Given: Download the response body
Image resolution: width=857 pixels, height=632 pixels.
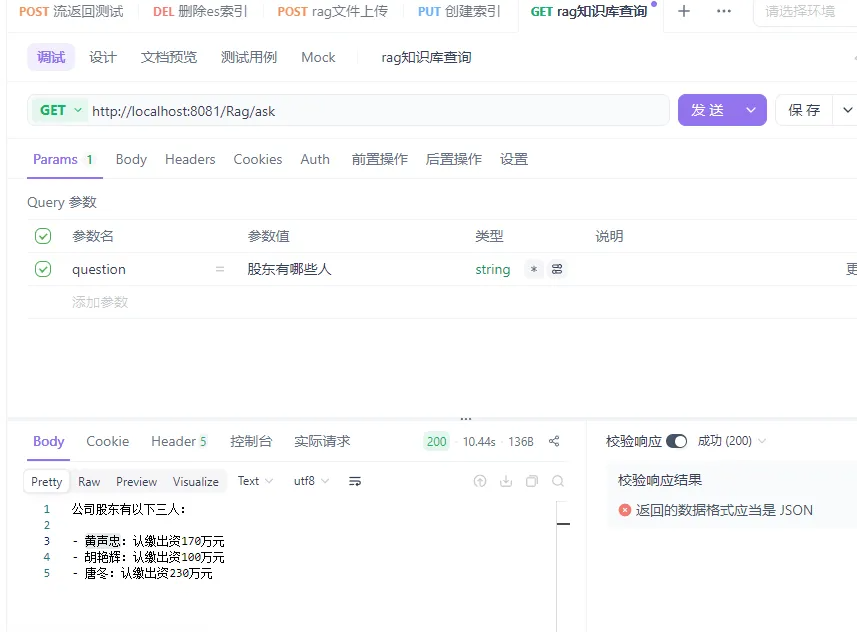Looking at the screenshot, I should coord(506,481).
